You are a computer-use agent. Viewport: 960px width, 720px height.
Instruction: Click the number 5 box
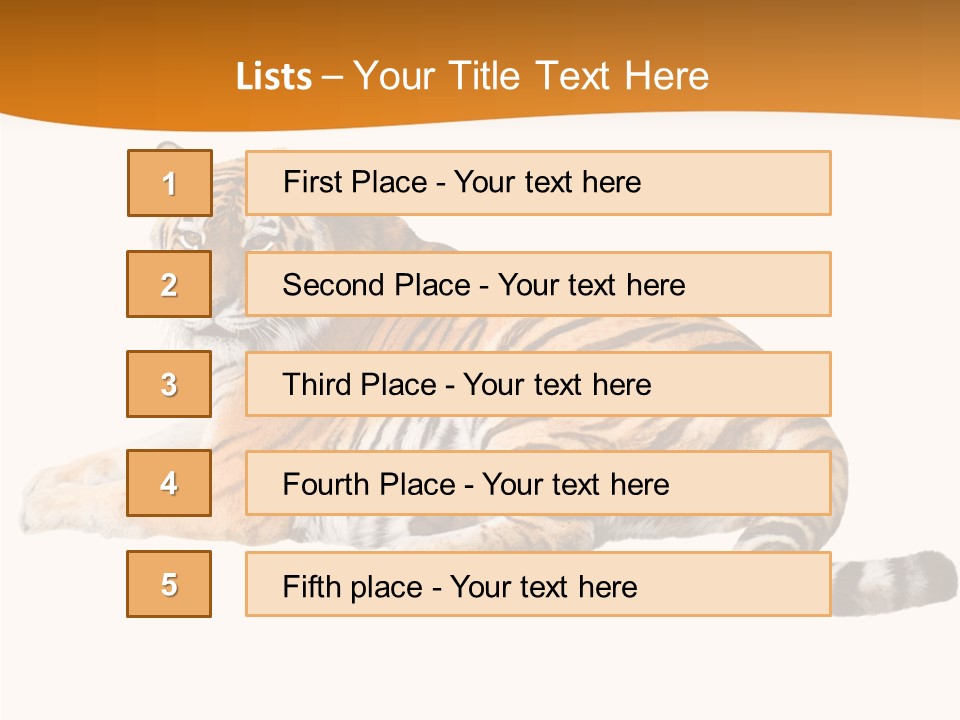pos(169,584)
